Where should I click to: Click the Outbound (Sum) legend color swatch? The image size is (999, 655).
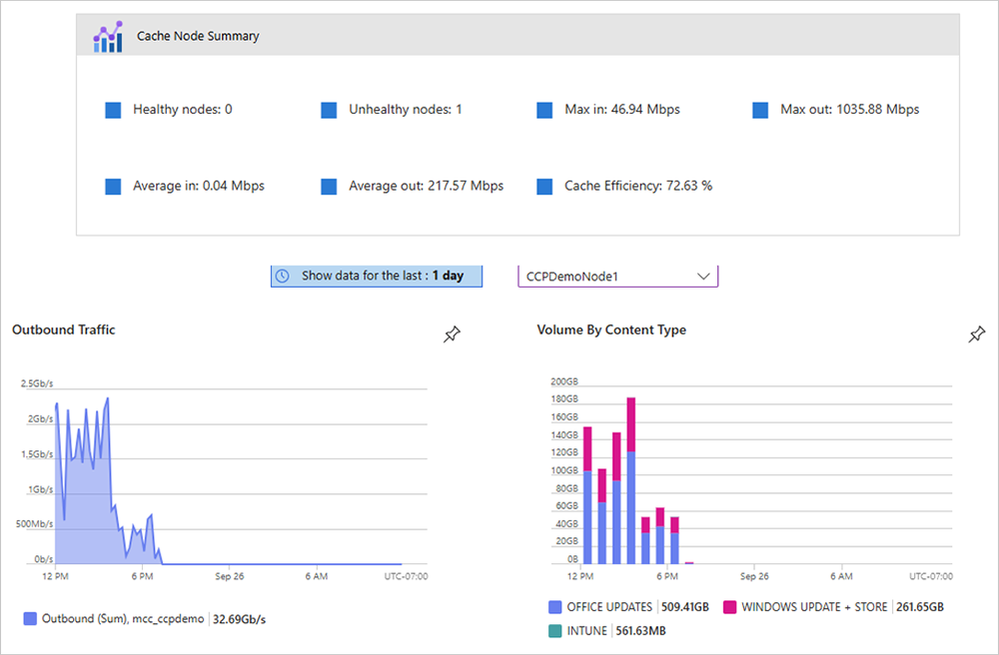pos(30,619)
